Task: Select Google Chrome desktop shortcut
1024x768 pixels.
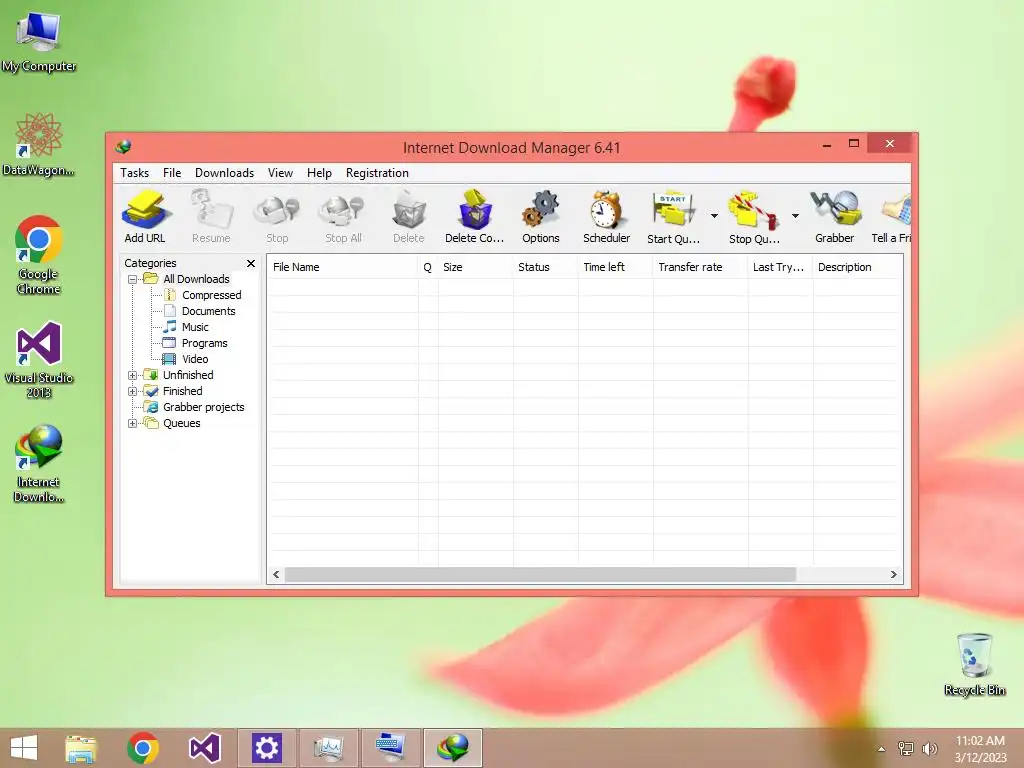Action: (x=39, y=255)
